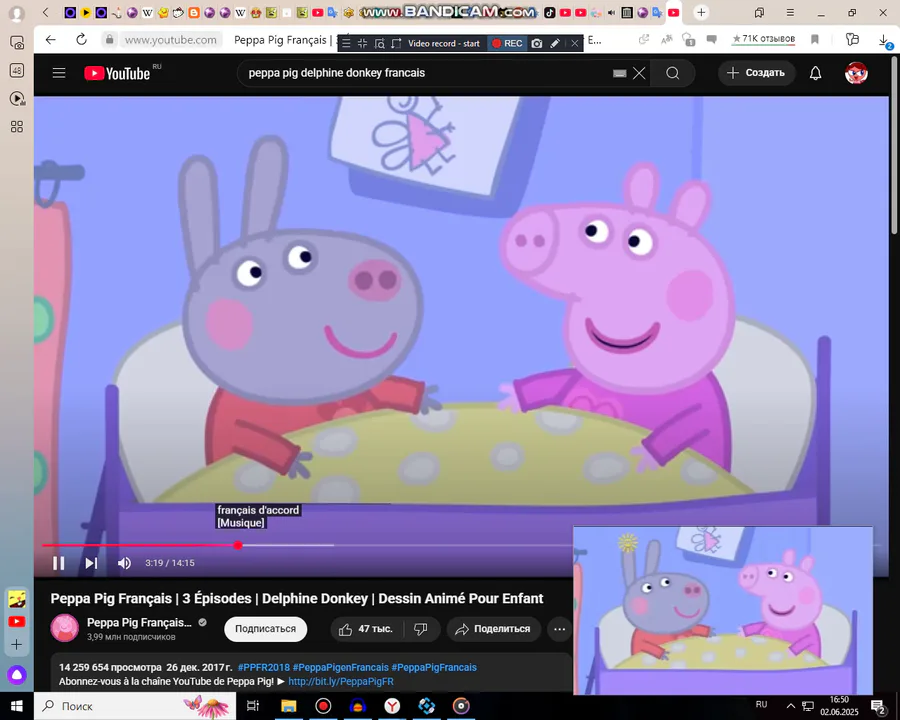Open the Alice assistant purple icon
The height and width of the screenshot is (720, 900).
pos(17,675)
